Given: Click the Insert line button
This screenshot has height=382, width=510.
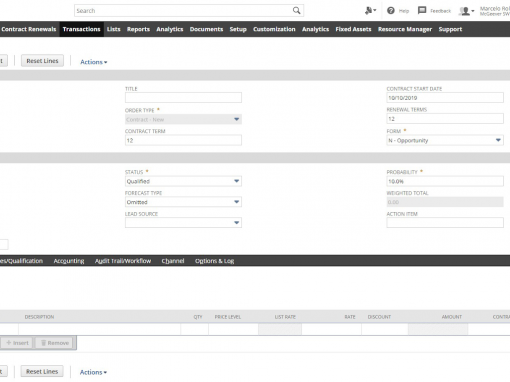Looking at the screenshot, I should [17, 343].
